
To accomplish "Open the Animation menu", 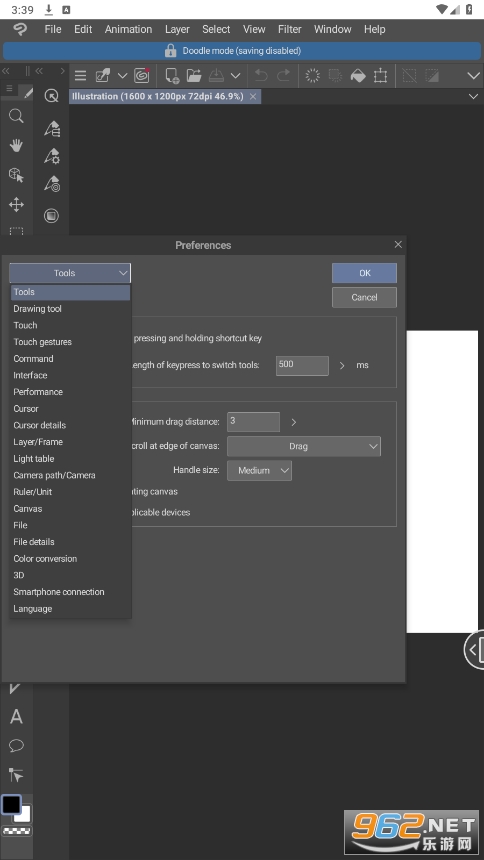I will tap(128, 29).
